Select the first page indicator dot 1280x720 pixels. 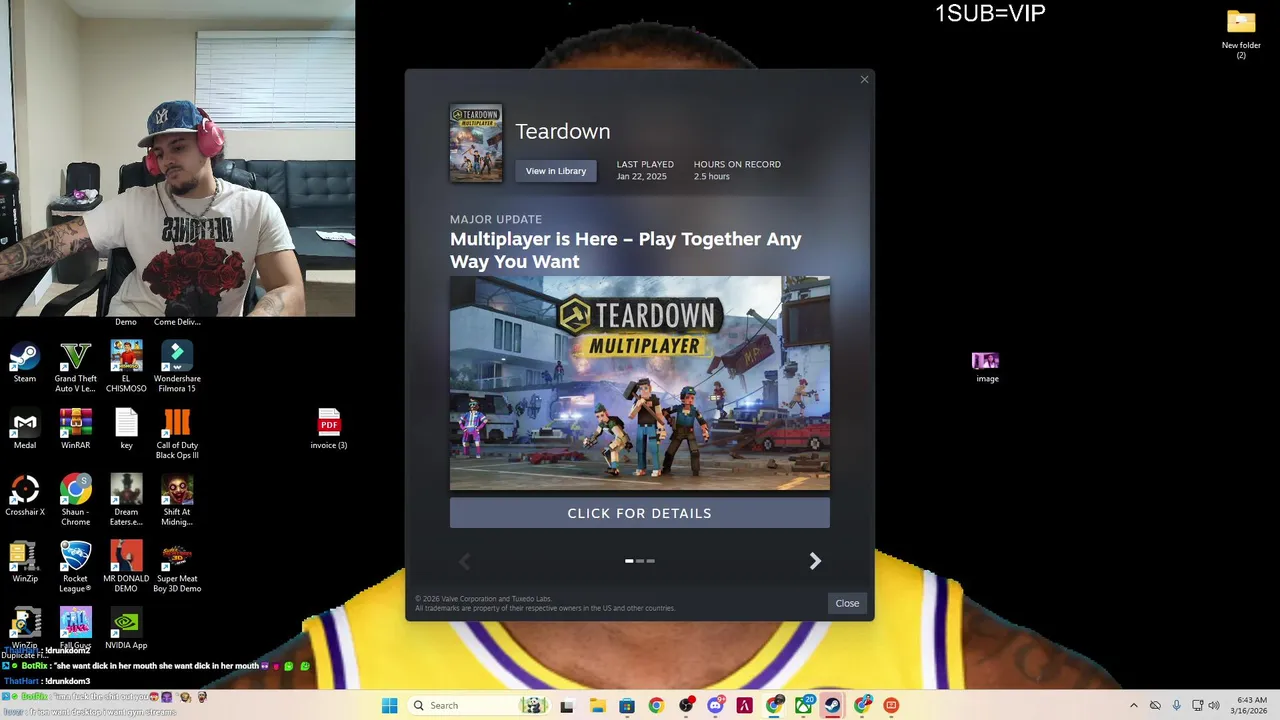tap(629, 561)
